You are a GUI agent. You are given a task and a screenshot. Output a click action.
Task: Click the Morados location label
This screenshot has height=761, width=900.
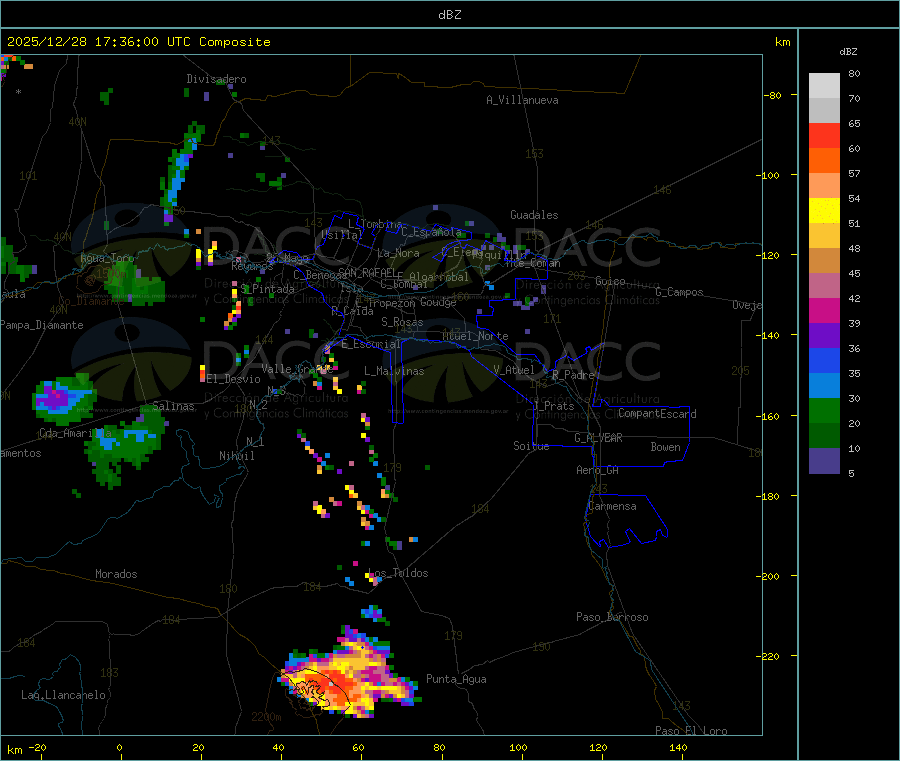[116, 574]
